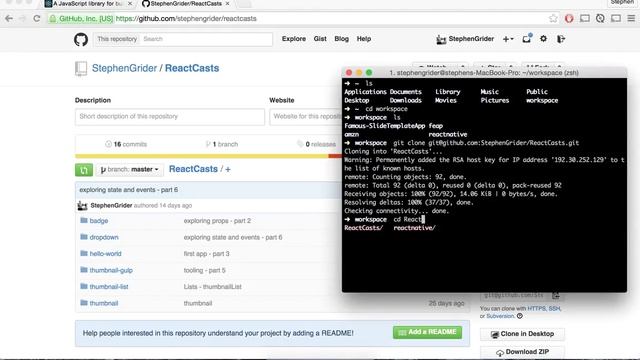Image resolution: width=640 pixels, height=360 pixels.
Task: Click the repository book icon
Action: [x=81, y=69]
